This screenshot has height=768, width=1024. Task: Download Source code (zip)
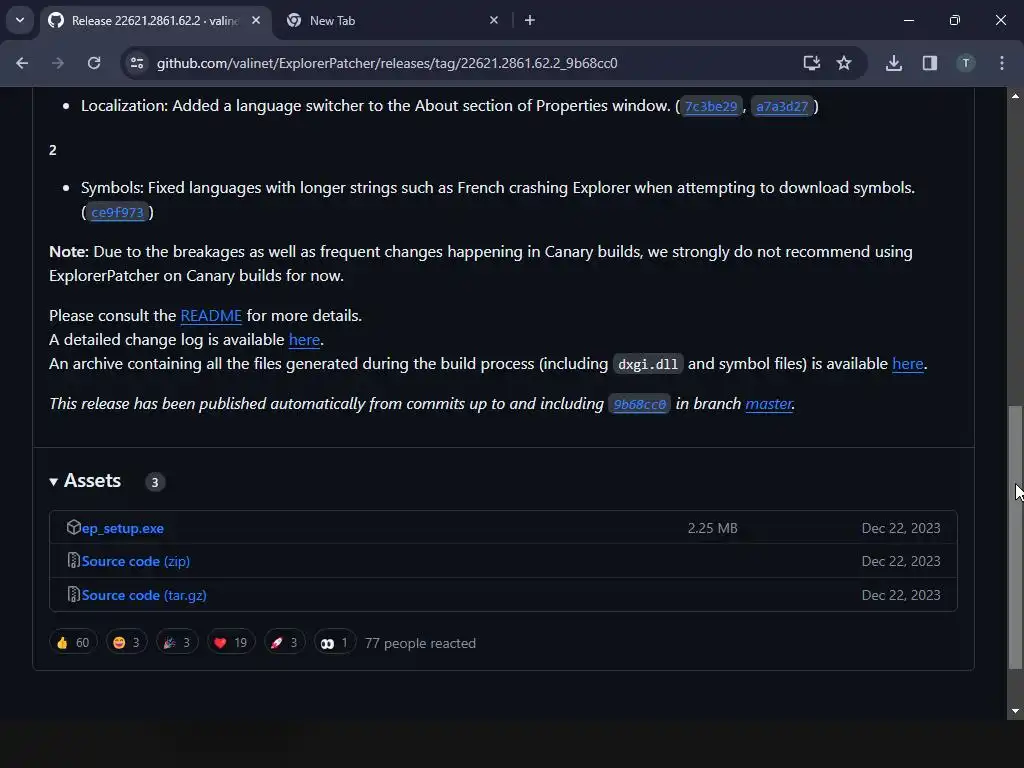(x=136, y=562)
